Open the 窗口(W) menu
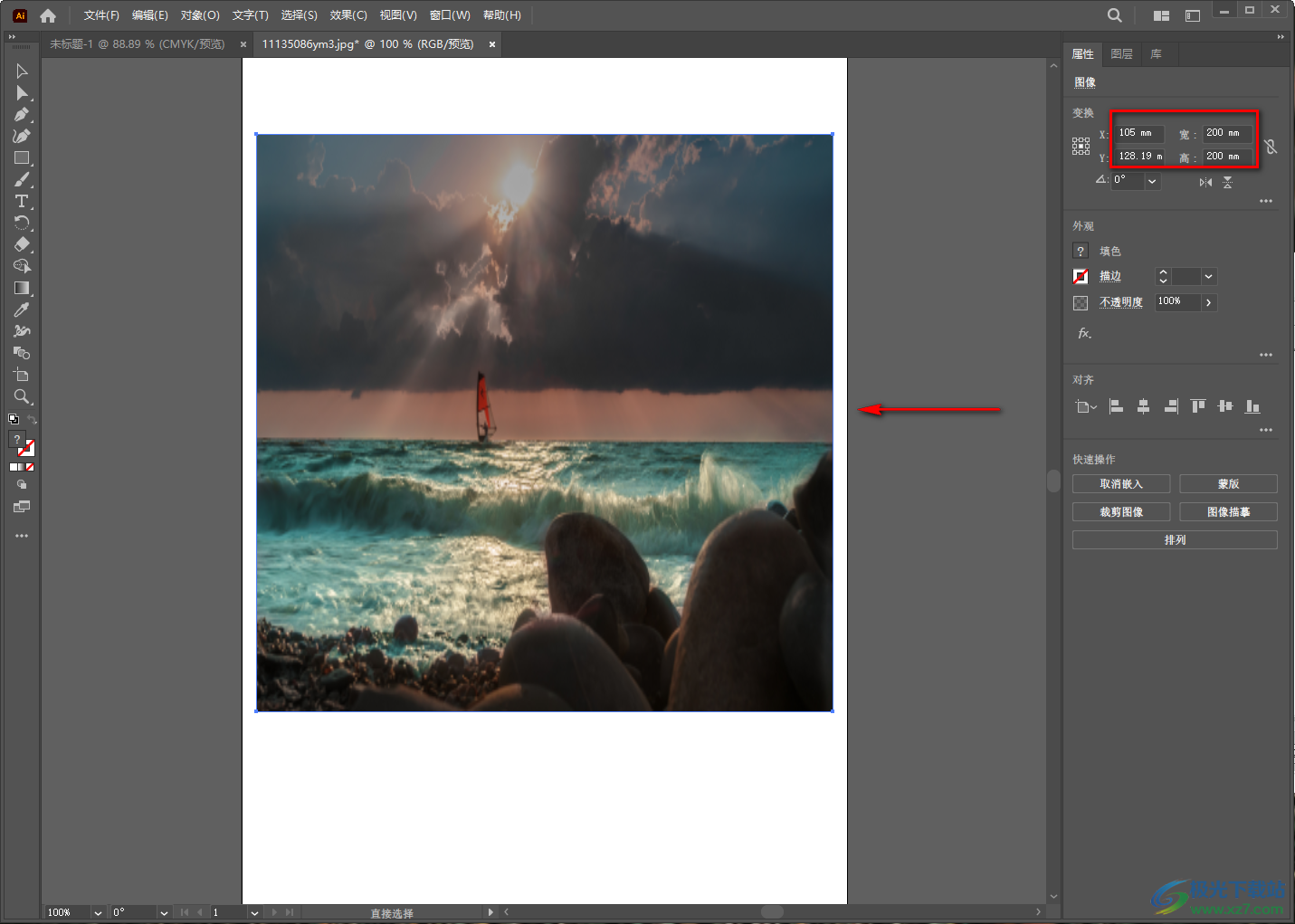This screenshot has width=1295, height=924. click(450, 15)
